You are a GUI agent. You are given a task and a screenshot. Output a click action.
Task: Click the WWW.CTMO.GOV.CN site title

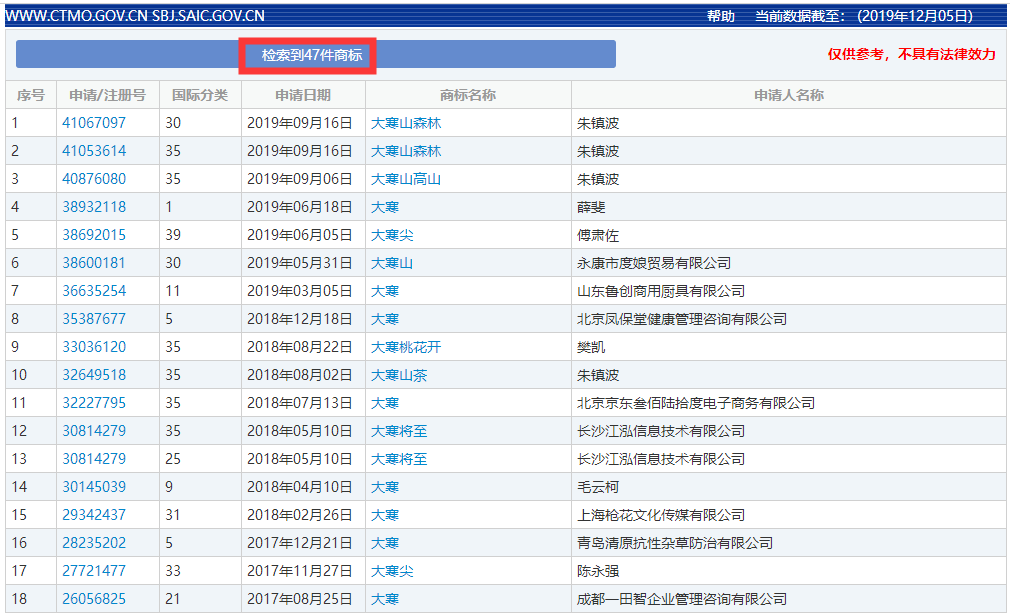pyautogui.click(x=74, y=15)
